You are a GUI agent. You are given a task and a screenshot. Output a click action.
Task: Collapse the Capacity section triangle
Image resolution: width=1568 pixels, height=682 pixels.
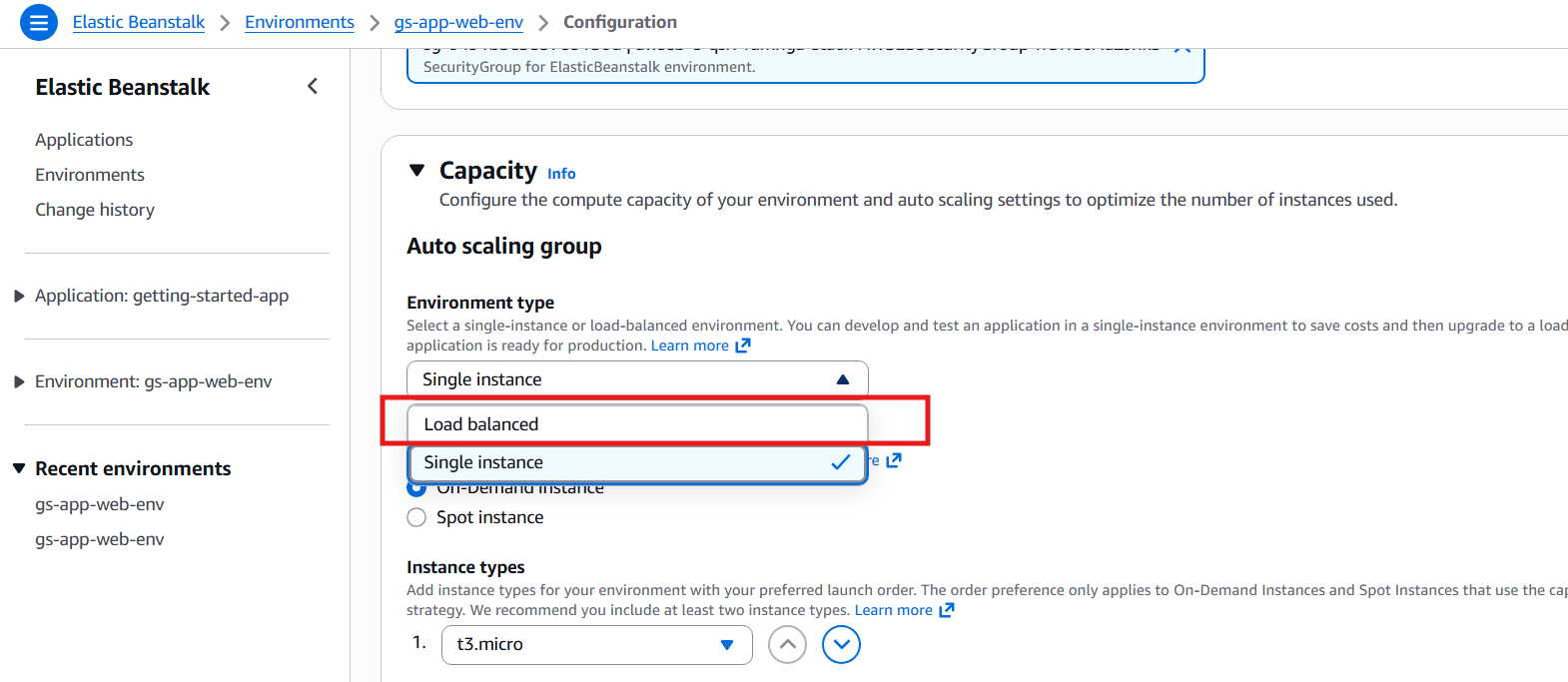[x=417, y=171]
